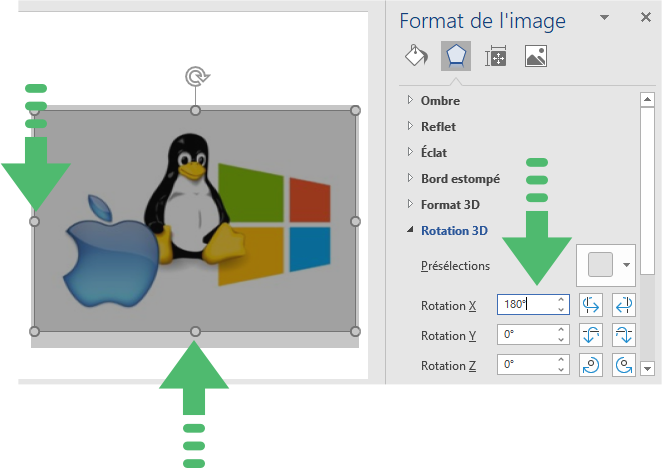Open the Présélections dropdown
Screen dimensions: 662x468
[x=606, y=265]
